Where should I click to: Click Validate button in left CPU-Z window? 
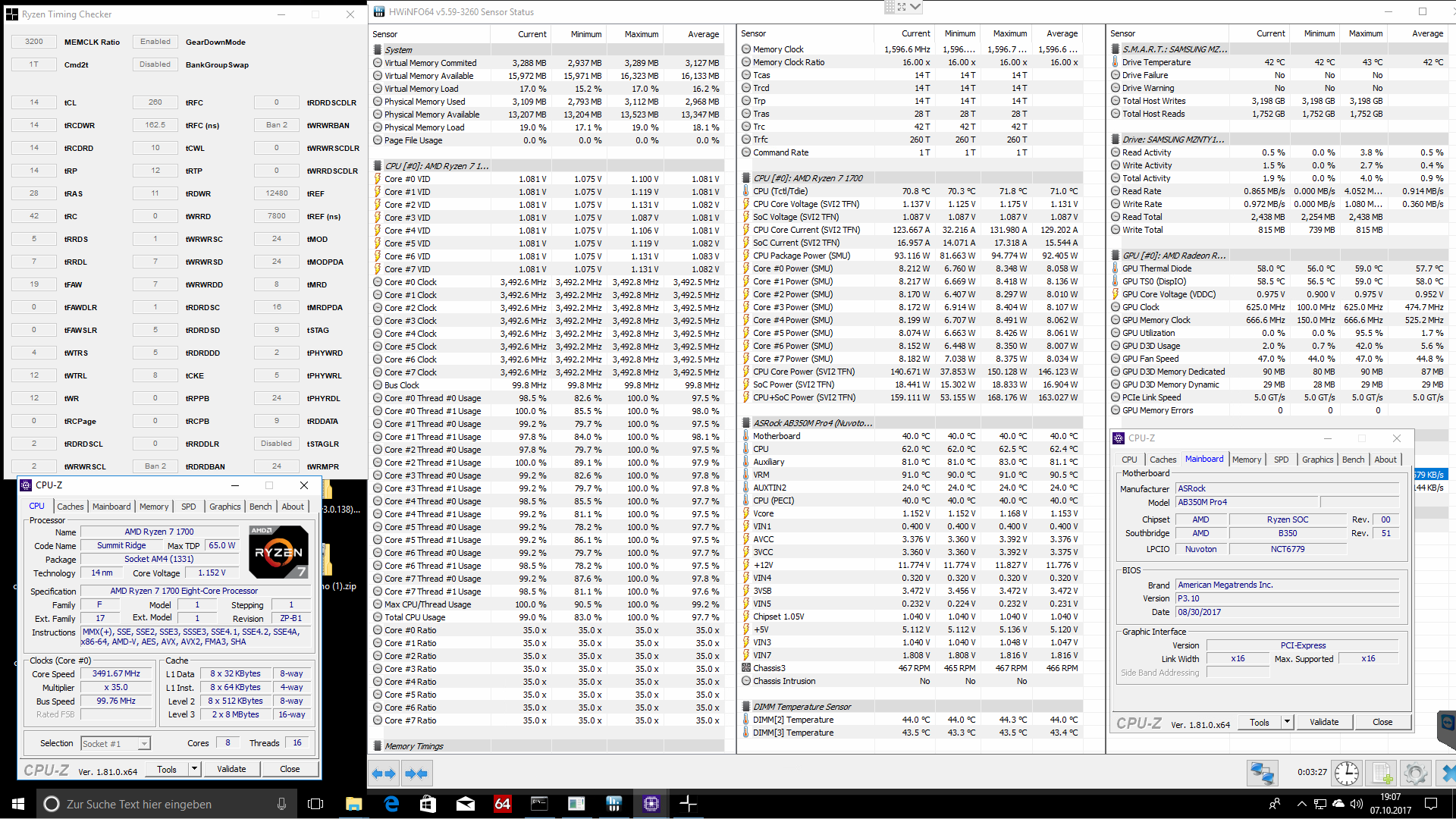click(x=231, y=769)
